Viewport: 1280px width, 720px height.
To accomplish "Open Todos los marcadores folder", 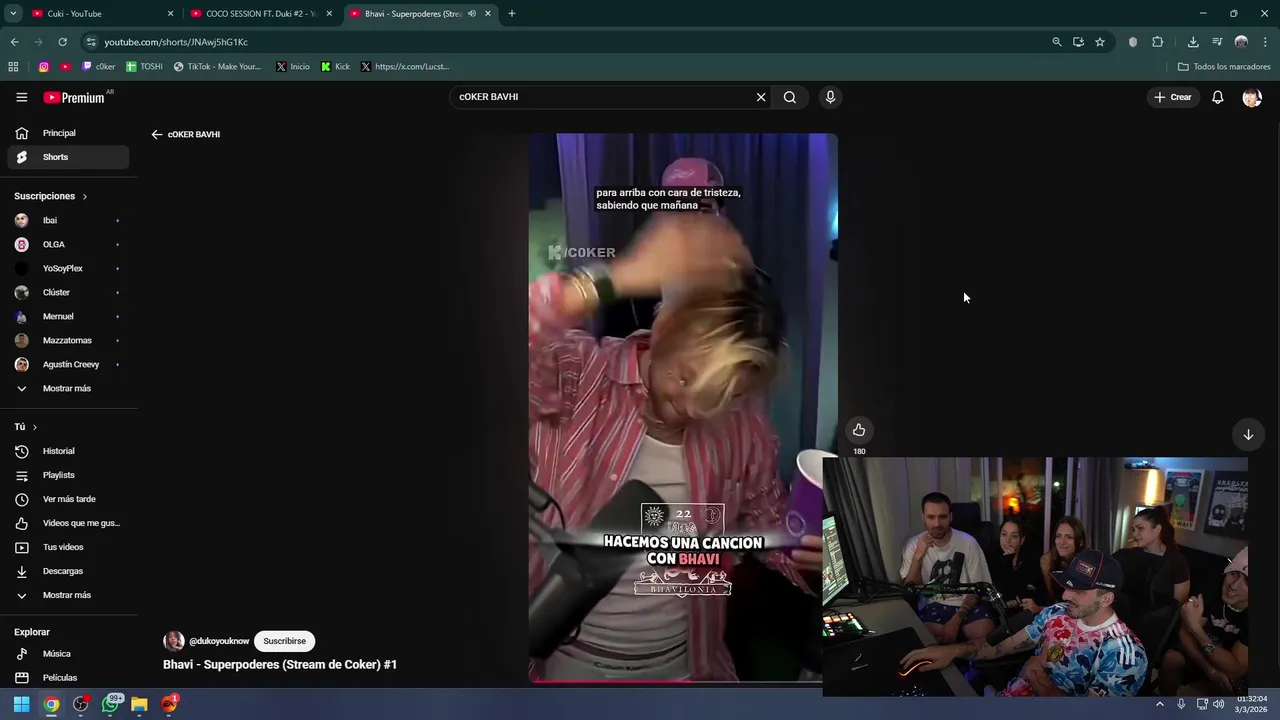I will (1224, 67).
